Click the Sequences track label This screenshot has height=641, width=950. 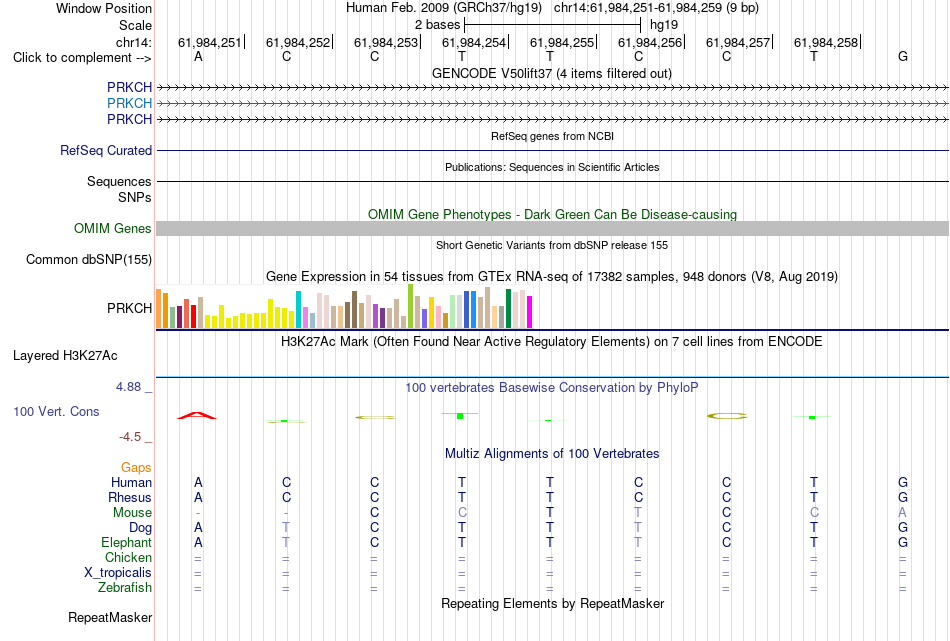coord(119,181)
